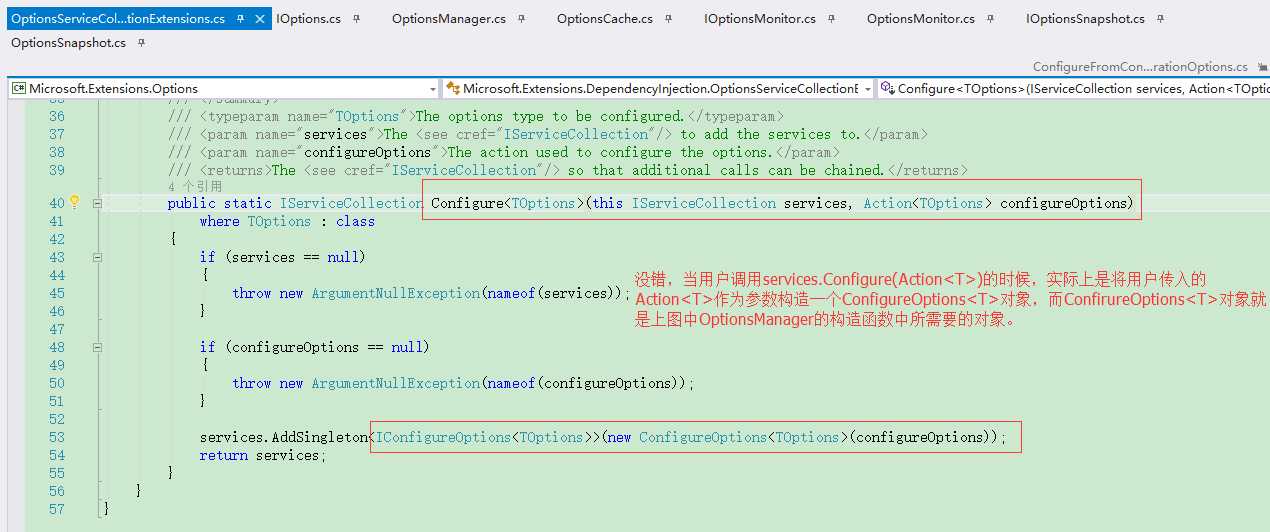Image resolution: width=1270 pixels, height=532 pixels.
Task: Collapse the Configure method at line 40
Action: click(97, 203)
